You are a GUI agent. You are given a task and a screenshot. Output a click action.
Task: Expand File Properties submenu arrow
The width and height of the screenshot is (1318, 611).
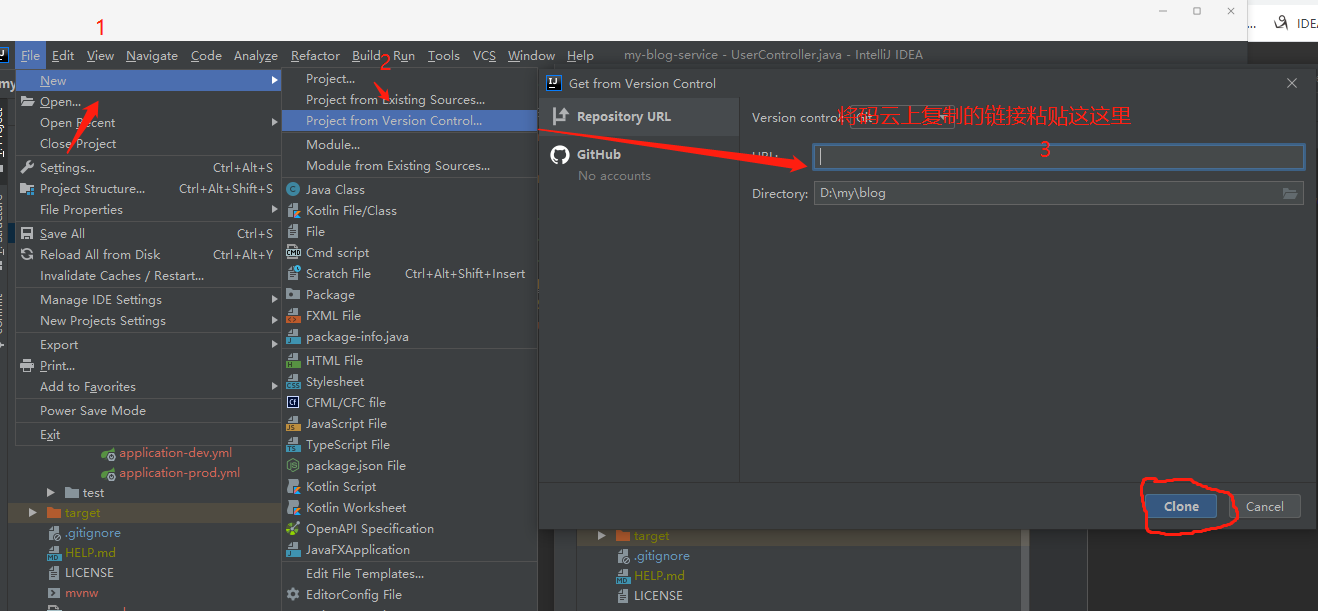[x=274, y=210]
